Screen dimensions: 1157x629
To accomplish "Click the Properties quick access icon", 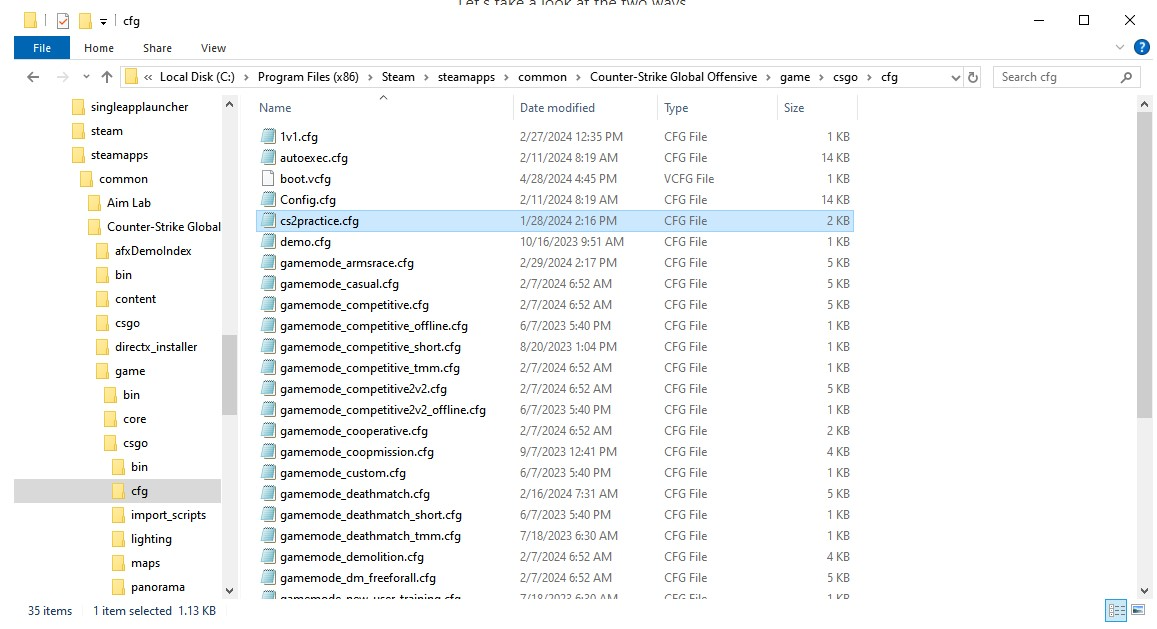I will pyautogui.click(x=63, y=21).
